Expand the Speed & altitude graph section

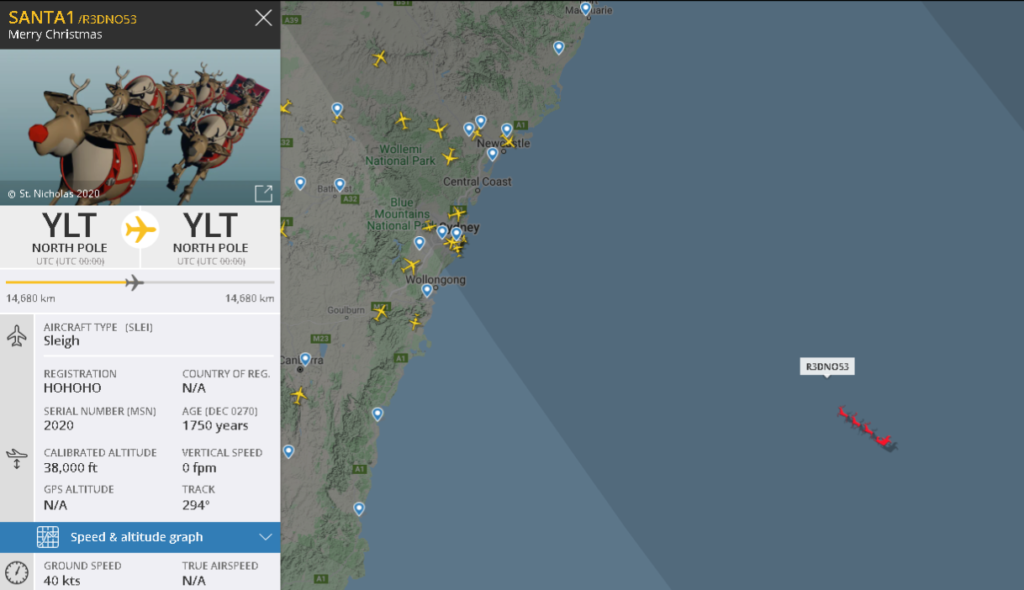tap(140, 537)
